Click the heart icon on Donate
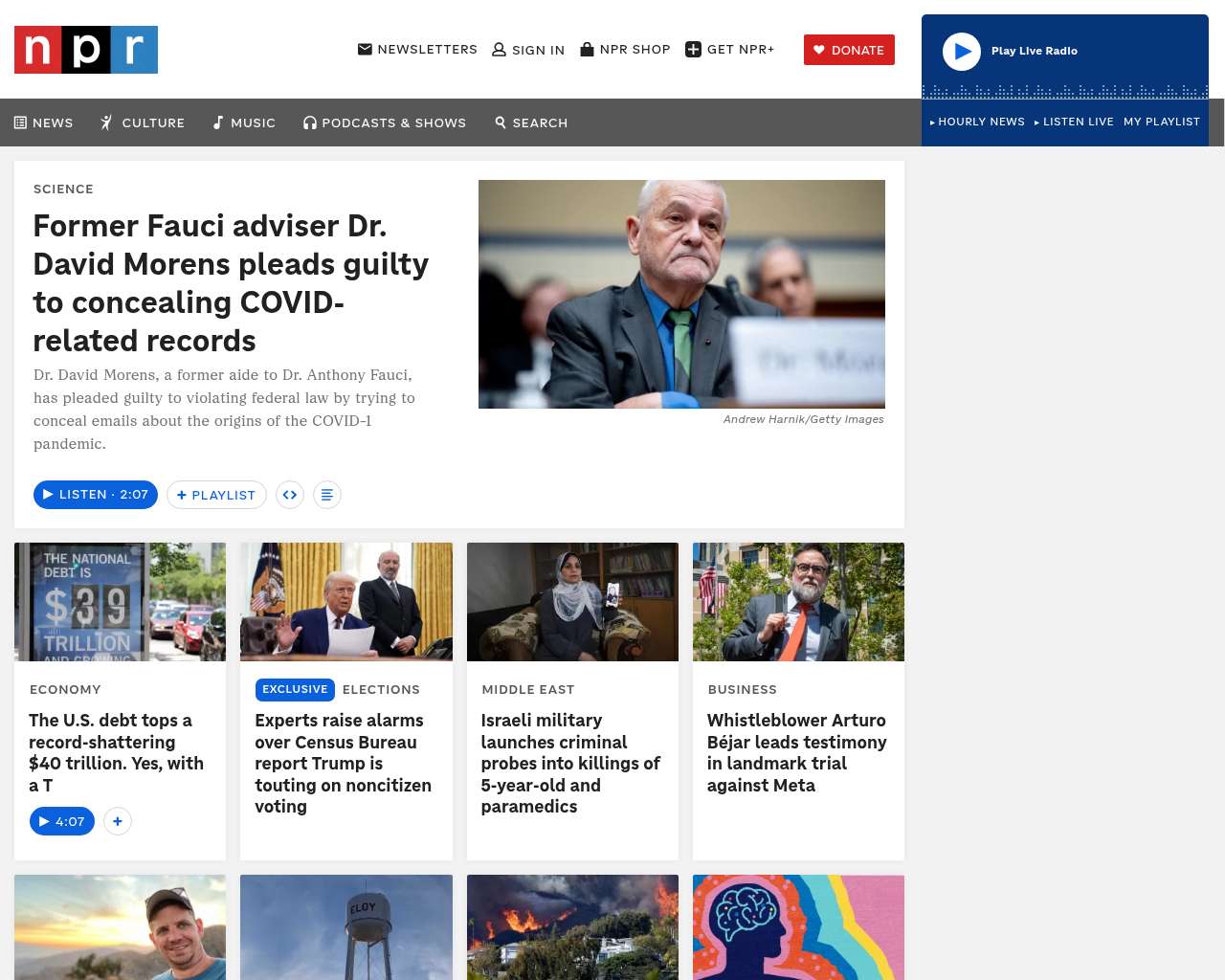 click(x=819, y=50)
